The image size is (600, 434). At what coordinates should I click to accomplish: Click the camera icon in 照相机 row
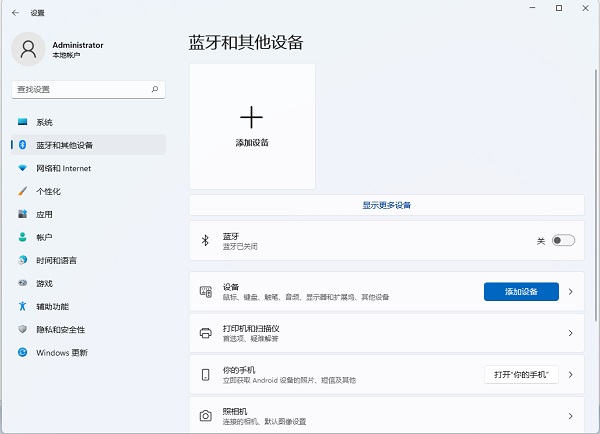click(x=205, y=416)
